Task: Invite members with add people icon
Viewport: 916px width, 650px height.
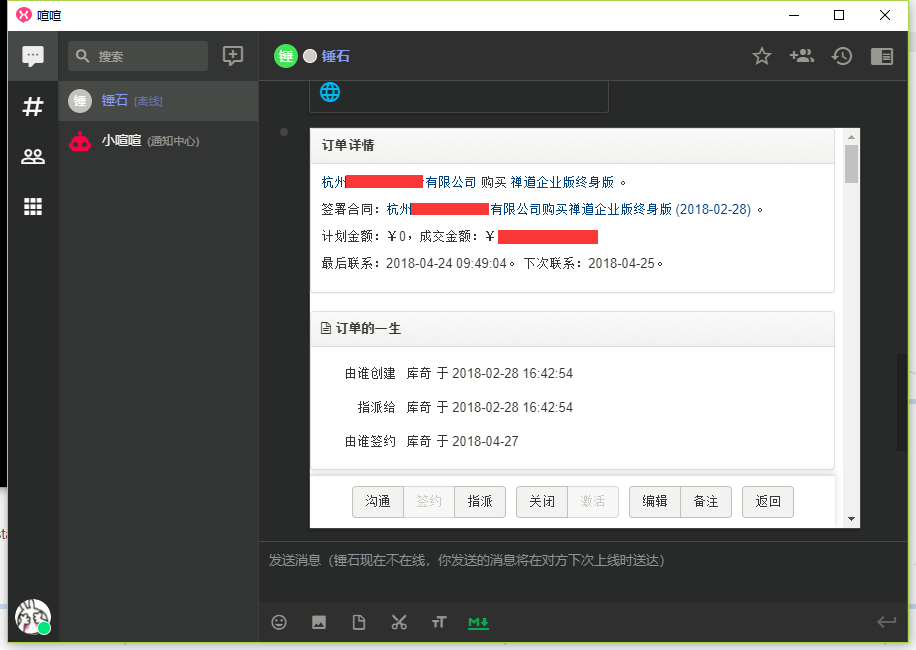Action: [x=802, y=56]
